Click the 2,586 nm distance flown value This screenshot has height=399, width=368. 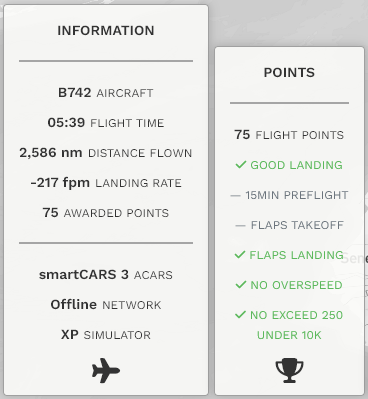(x=51, y=153)
